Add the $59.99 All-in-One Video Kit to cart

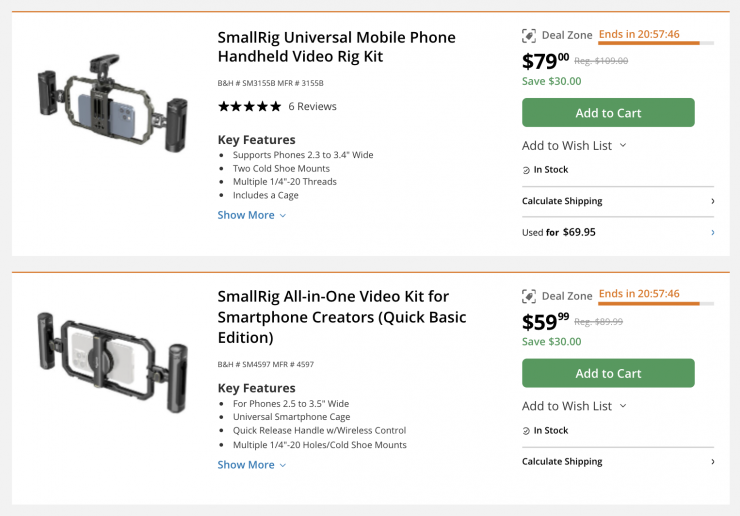coord(608,374)
